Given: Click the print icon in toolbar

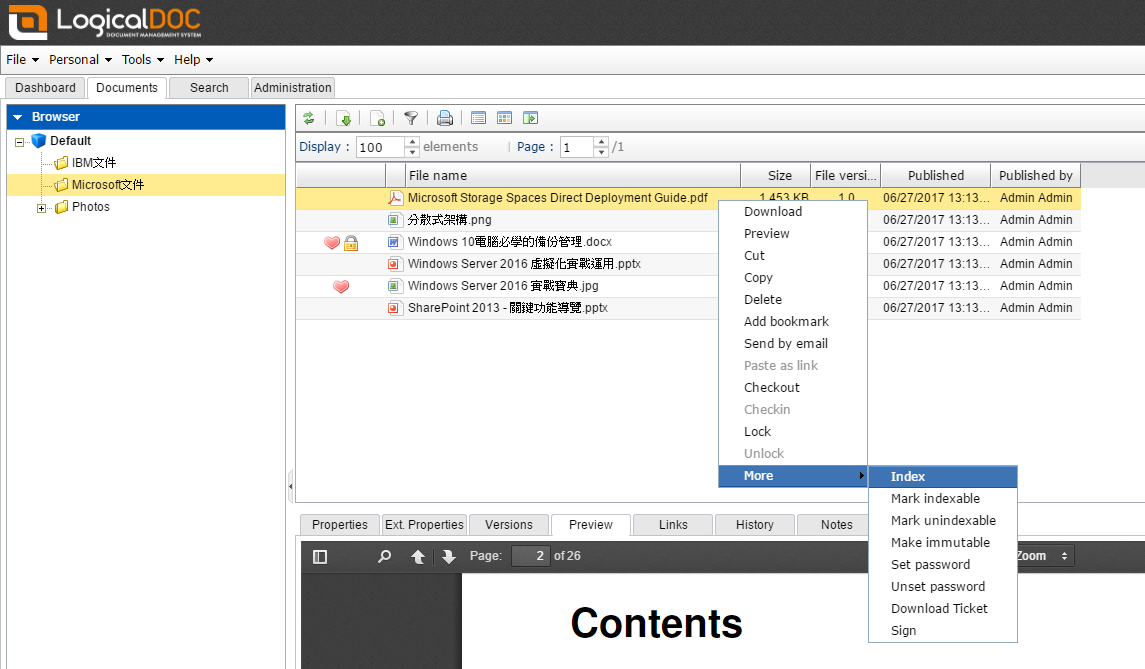Looking at the screenshot, I should pyautogui.click(x=445, y=118).
